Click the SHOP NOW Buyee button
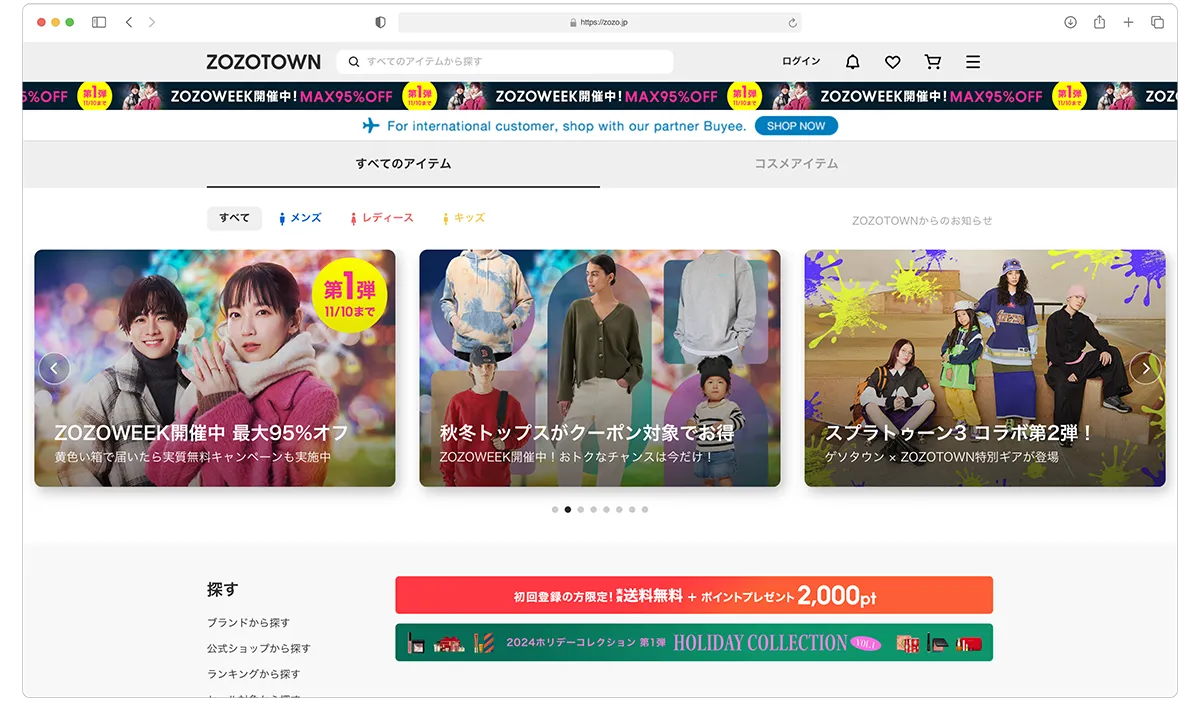The image size is (1200, 702). [796, 125]
